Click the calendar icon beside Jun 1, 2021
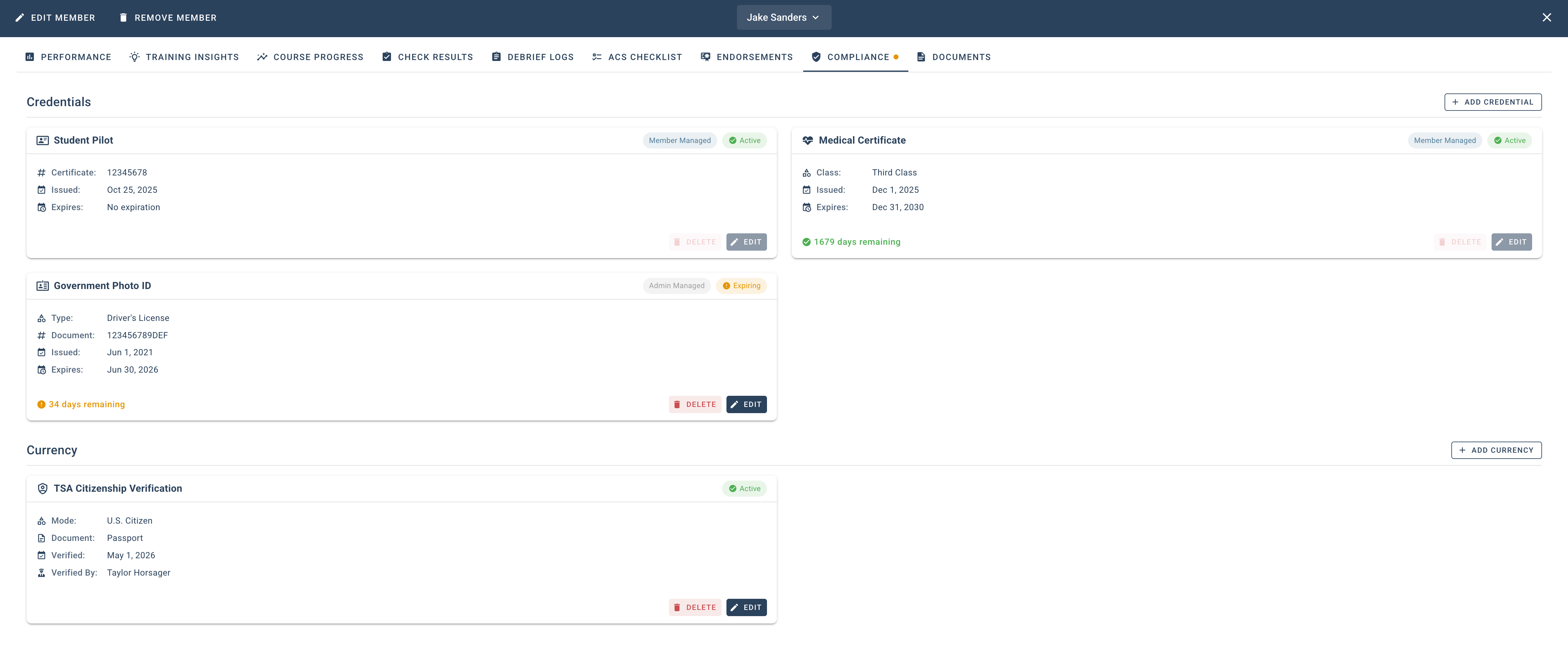Viewport: 1568px width, 648px height. 41,352
